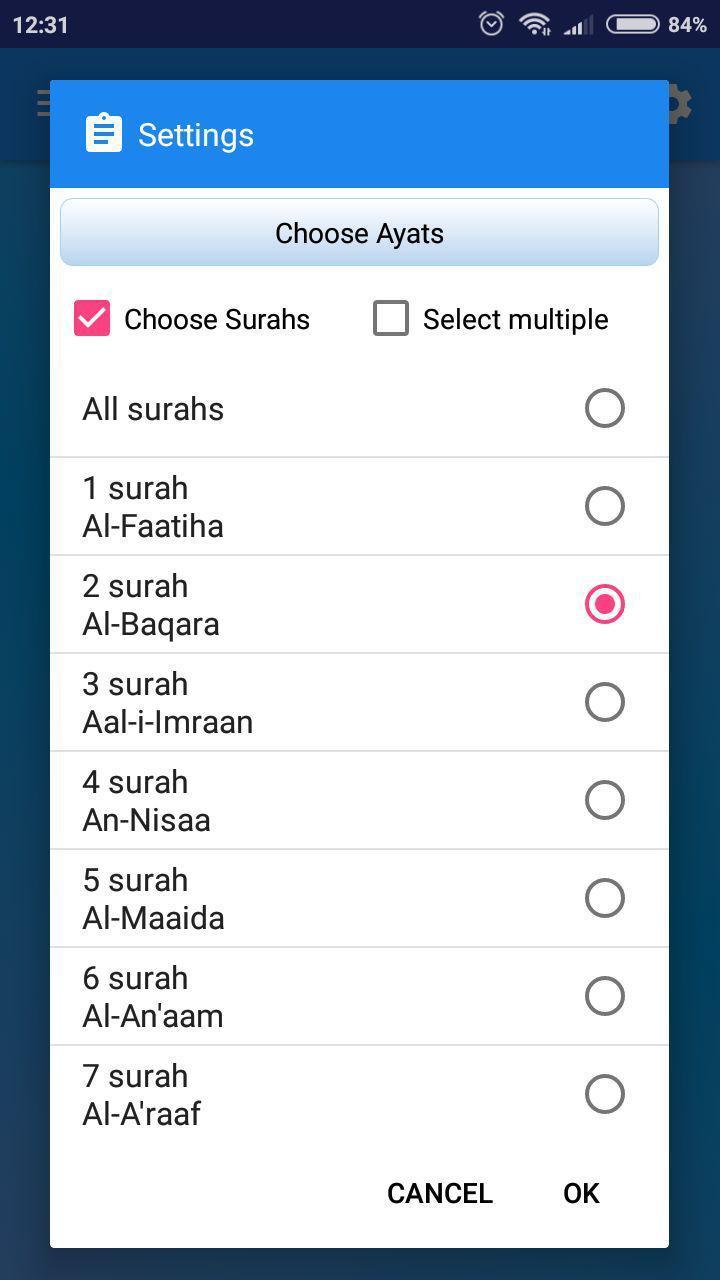Choose surah Al-Faatiha

[604, 506]
